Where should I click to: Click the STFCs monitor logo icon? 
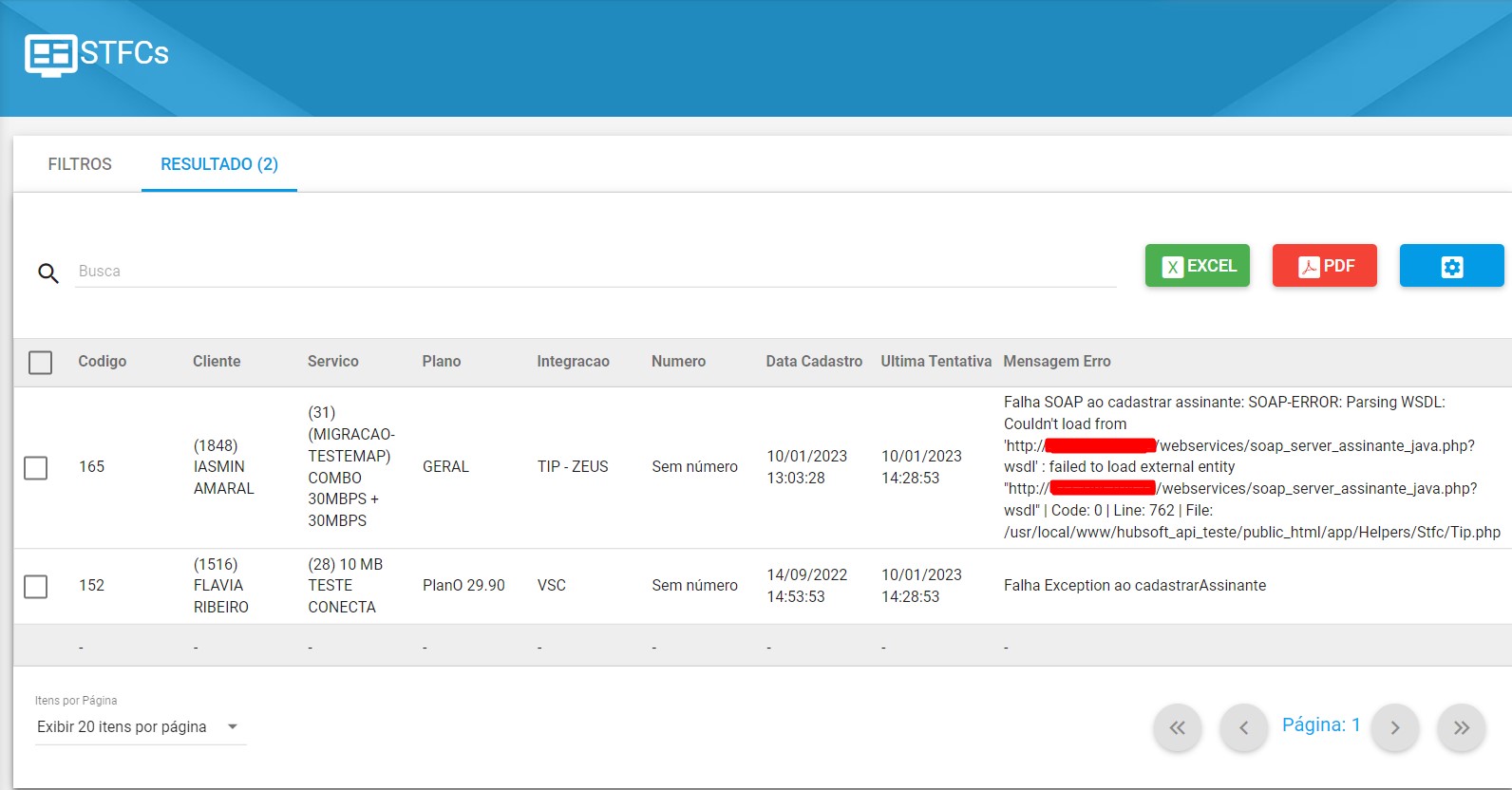[50, 54]
